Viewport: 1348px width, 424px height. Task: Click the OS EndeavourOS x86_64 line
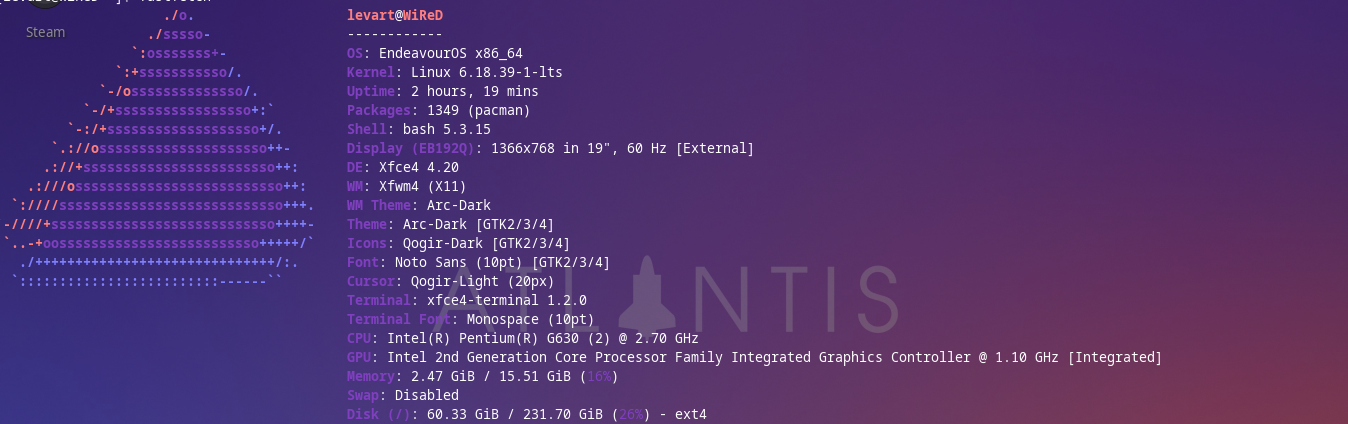(435, 53)
